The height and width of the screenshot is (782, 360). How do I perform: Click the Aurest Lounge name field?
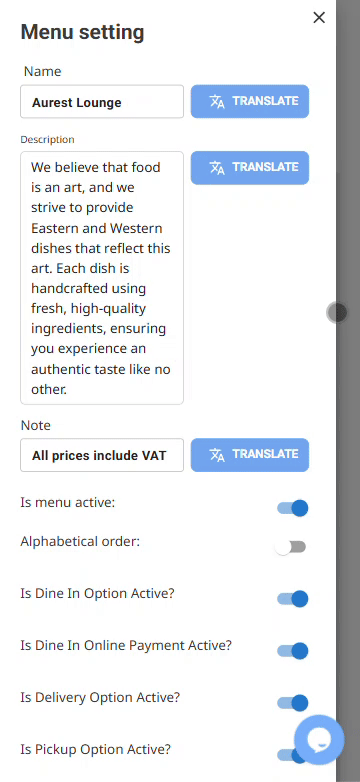pyautogui.click(x=102, y=102)
